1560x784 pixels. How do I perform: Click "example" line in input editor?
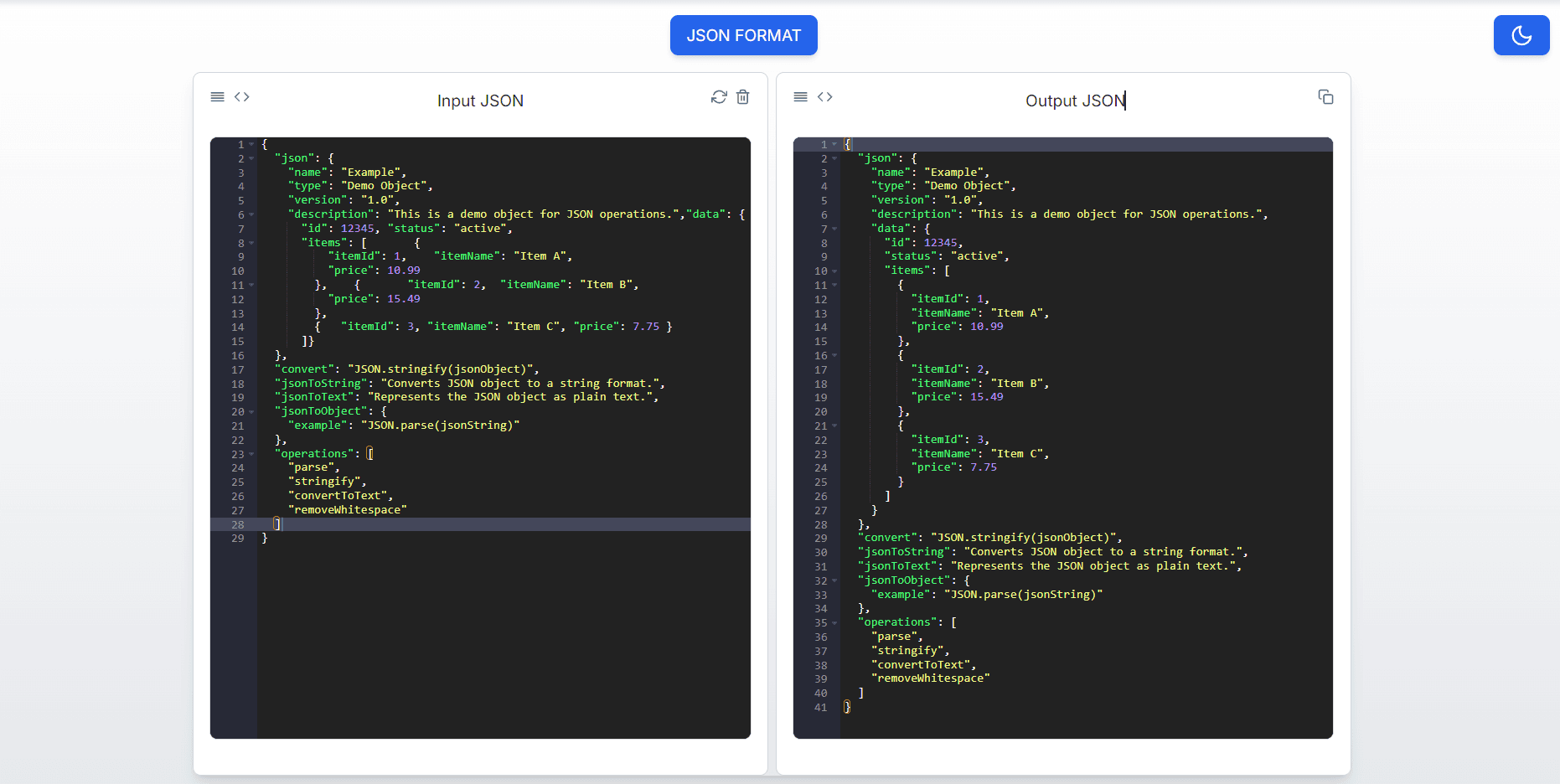404,426
